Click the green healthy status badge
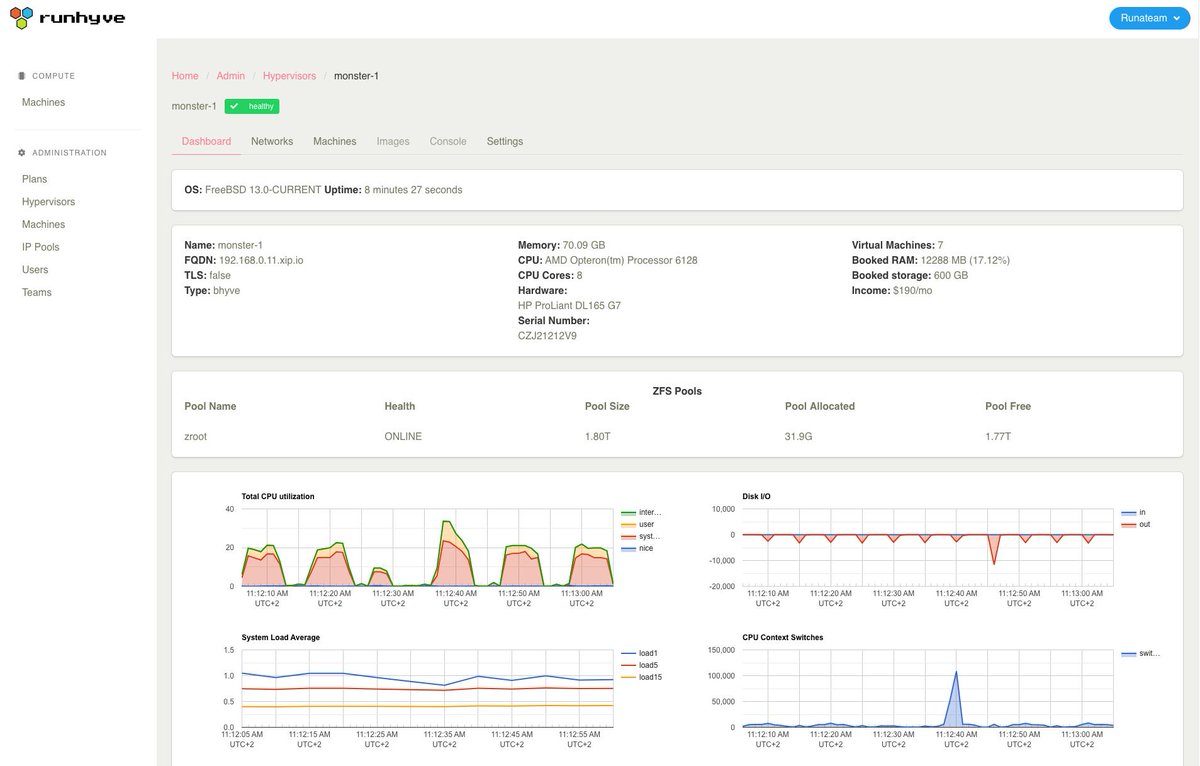This screenshot has height=766, width=1200. coord(252,106)
